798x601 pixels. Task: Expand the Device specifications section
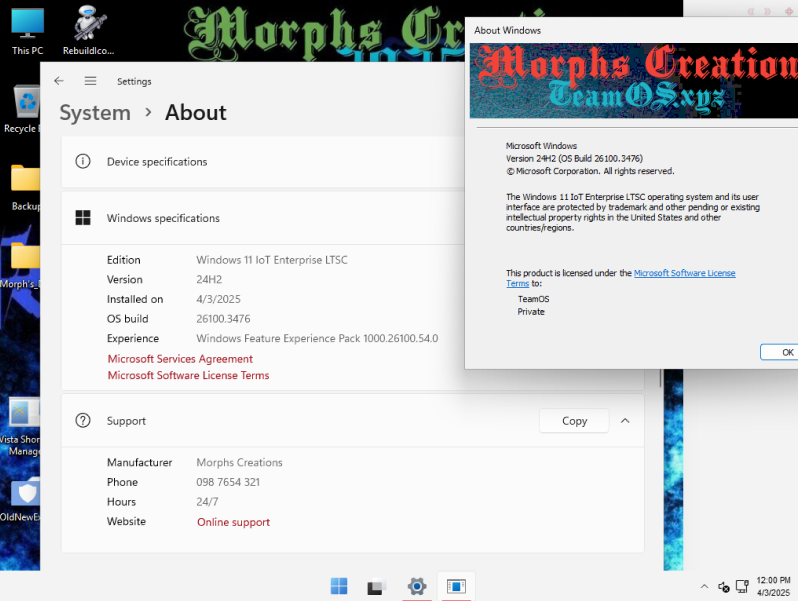(263, 162)
